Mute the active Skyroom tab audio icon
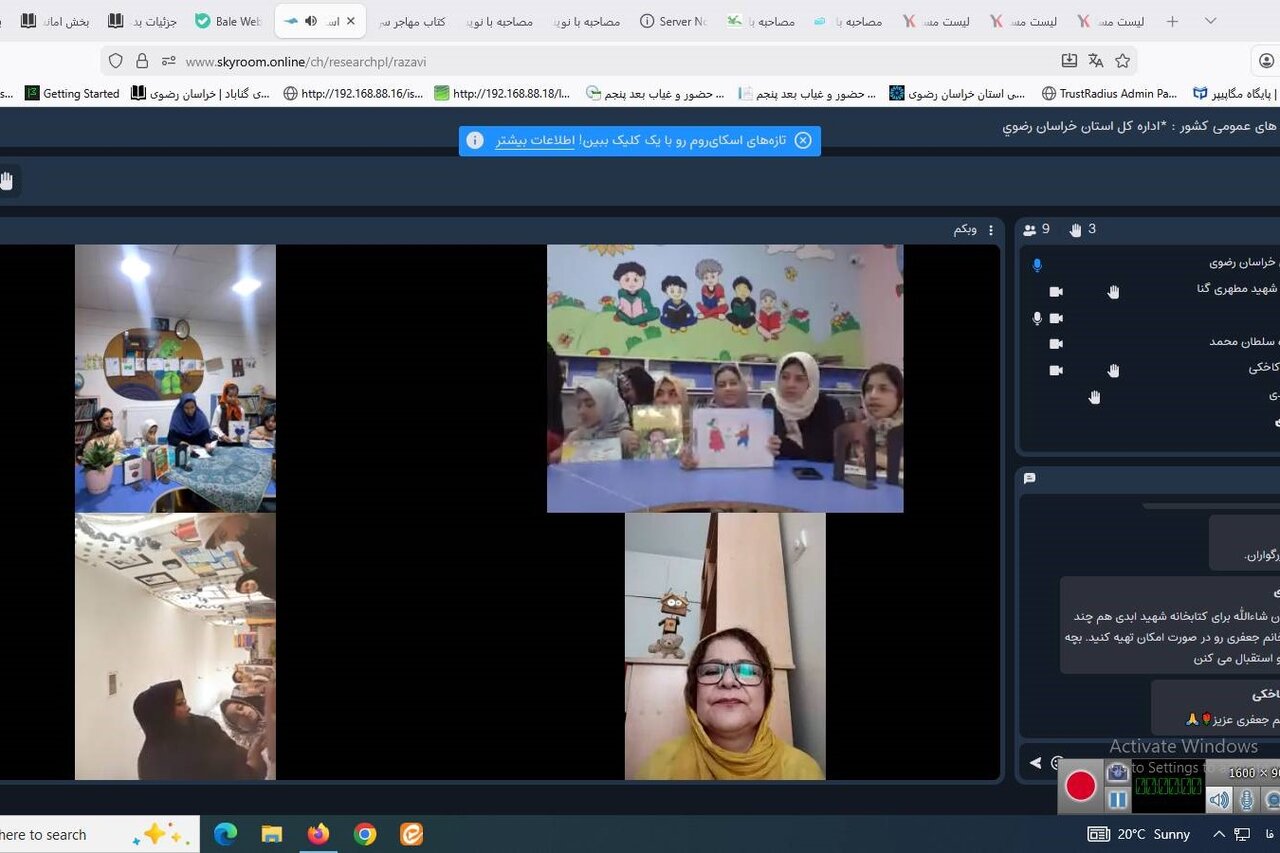 click(311, 21)
